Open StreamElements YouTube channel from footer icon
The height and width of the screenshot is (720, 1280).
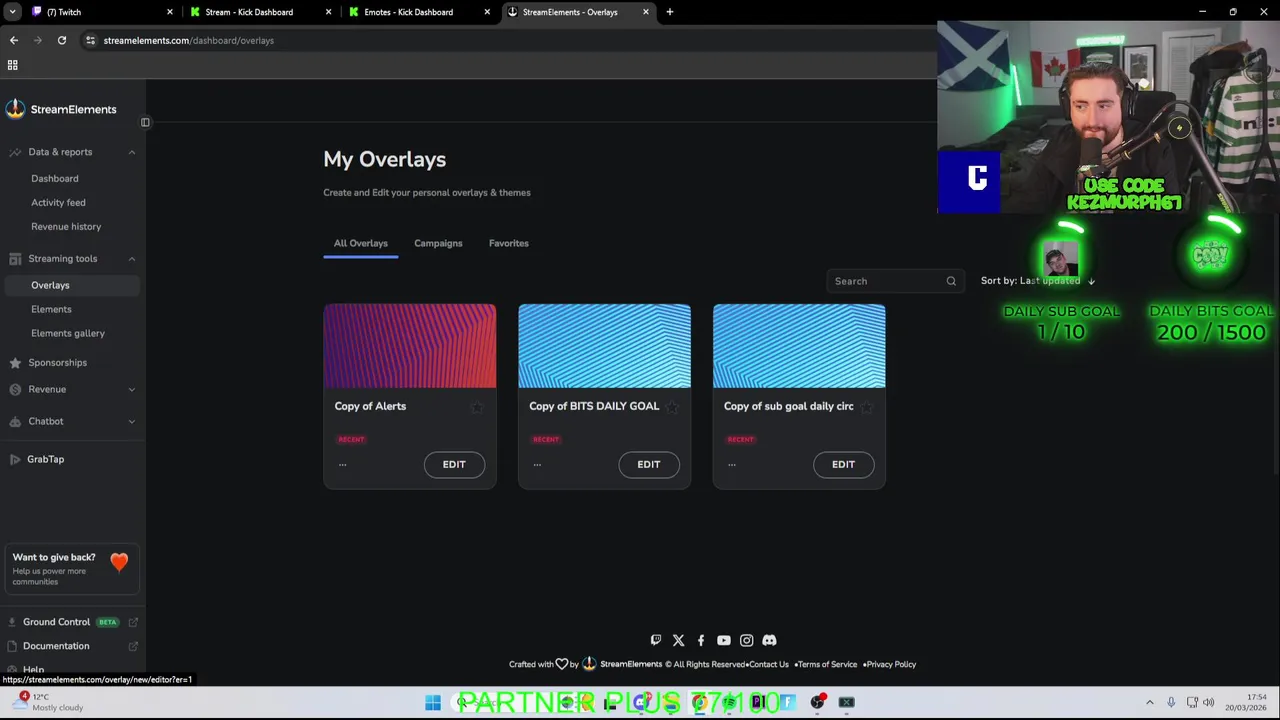click(724, 640)
